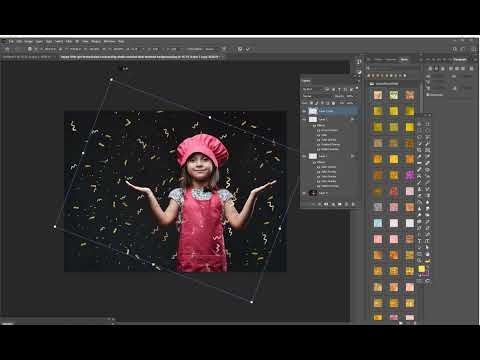480x360 pixels.
Task: Click Align left edges icon in Properties
Action: 430,68
